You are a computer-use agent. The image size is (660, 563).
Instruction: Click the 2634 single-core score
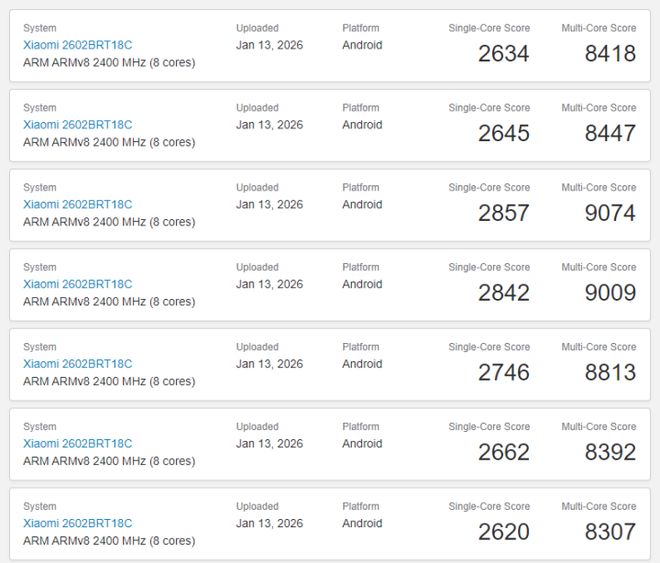[x=503, y=53]
